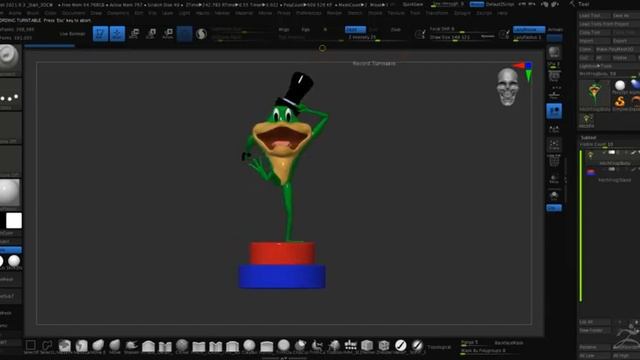The image size is (640, 360).
Task: Click the Save As button
Action: coord(625,16)
